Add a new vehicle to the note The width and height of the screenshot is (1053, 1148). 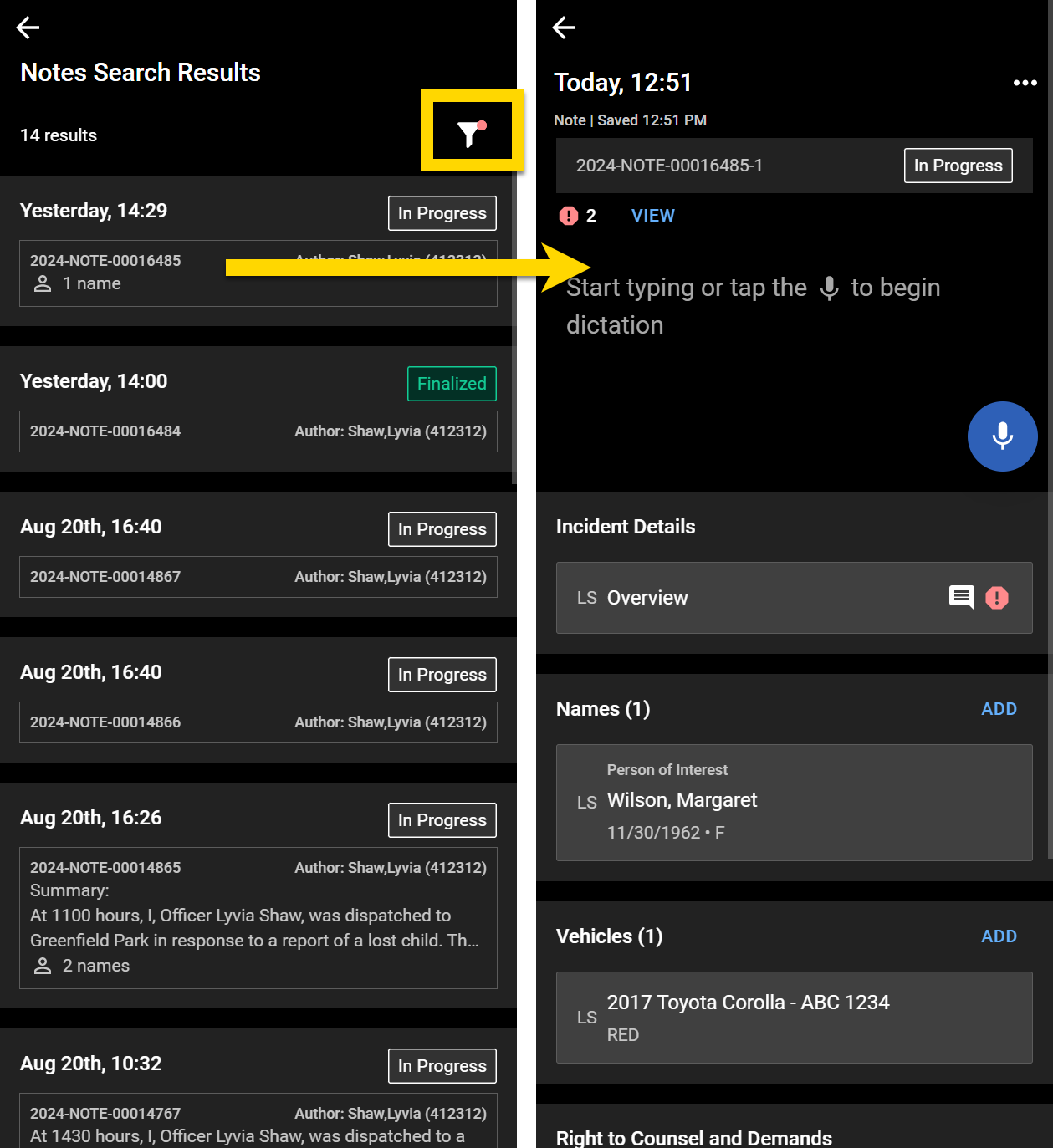(x=999, y=936)
